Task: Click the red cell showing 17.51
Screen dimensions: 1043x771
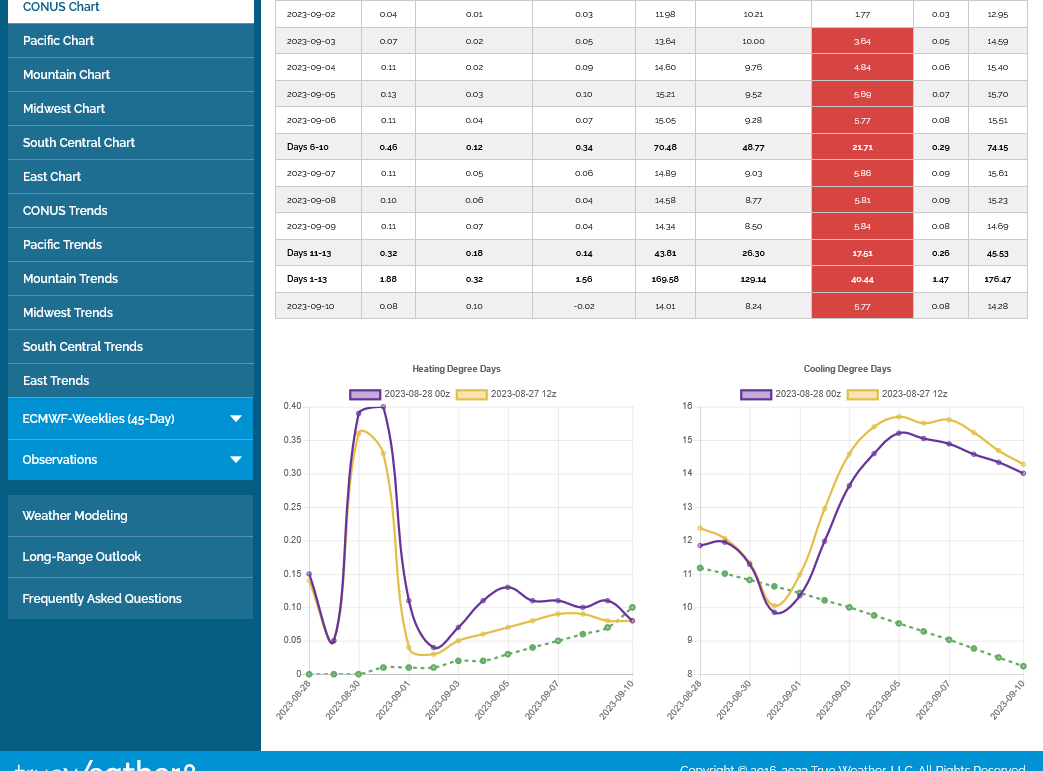Action: tap(862, 253)
